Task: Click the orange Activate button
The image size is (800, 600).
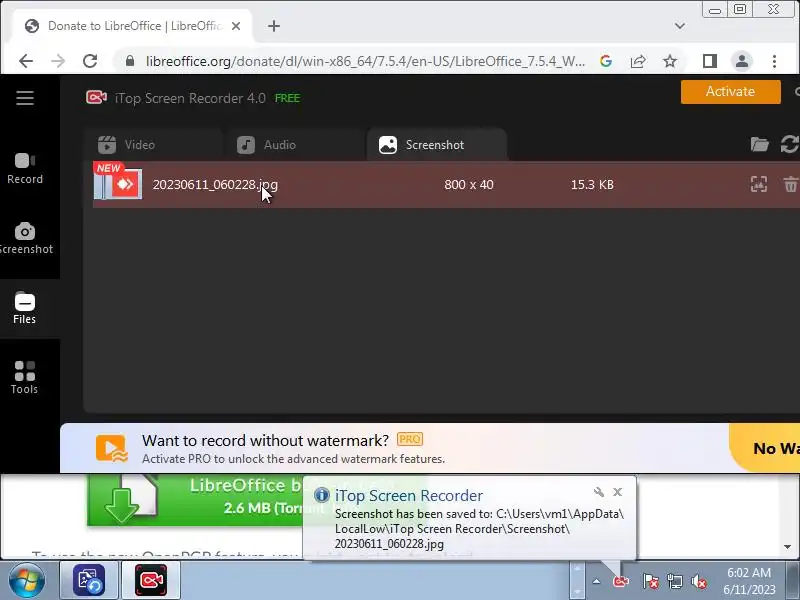Action: pos(731,92)
